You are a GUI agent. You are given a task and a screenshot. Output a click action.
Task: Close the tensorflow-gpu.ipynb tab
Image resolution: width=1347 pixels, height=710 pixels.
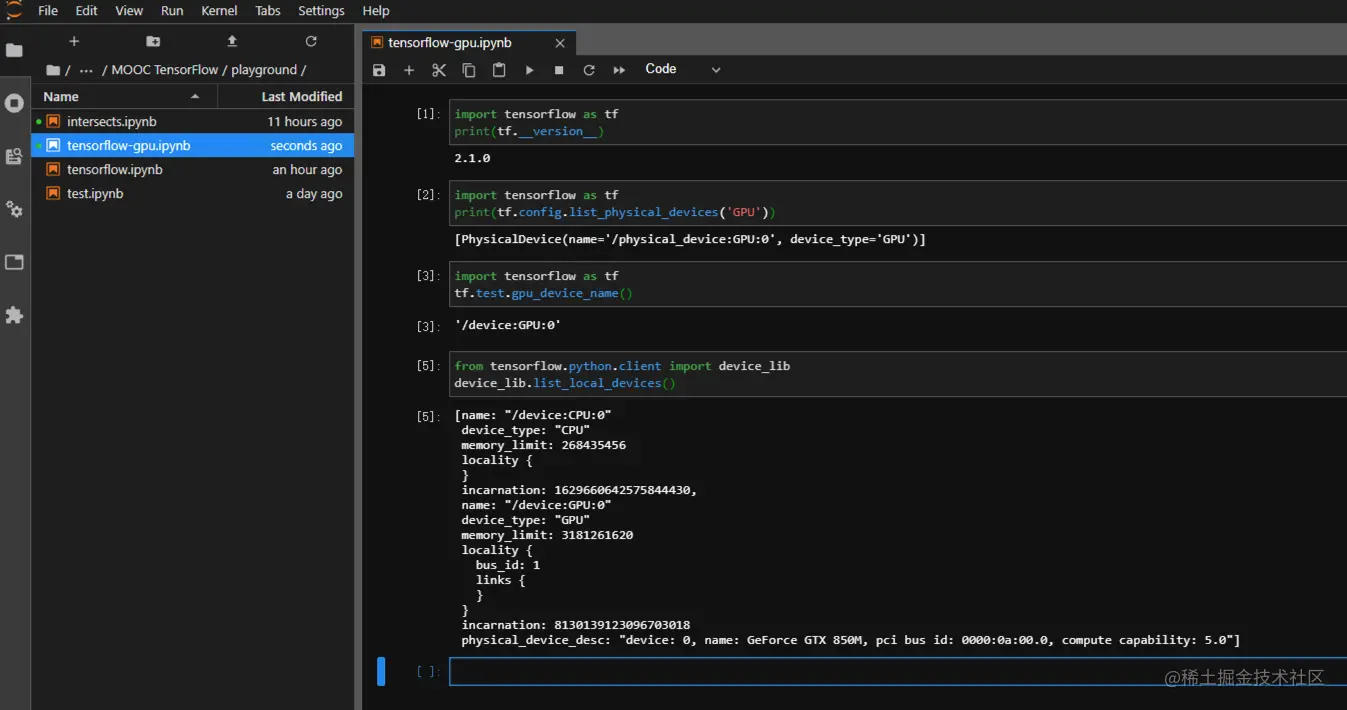(560, 43)
